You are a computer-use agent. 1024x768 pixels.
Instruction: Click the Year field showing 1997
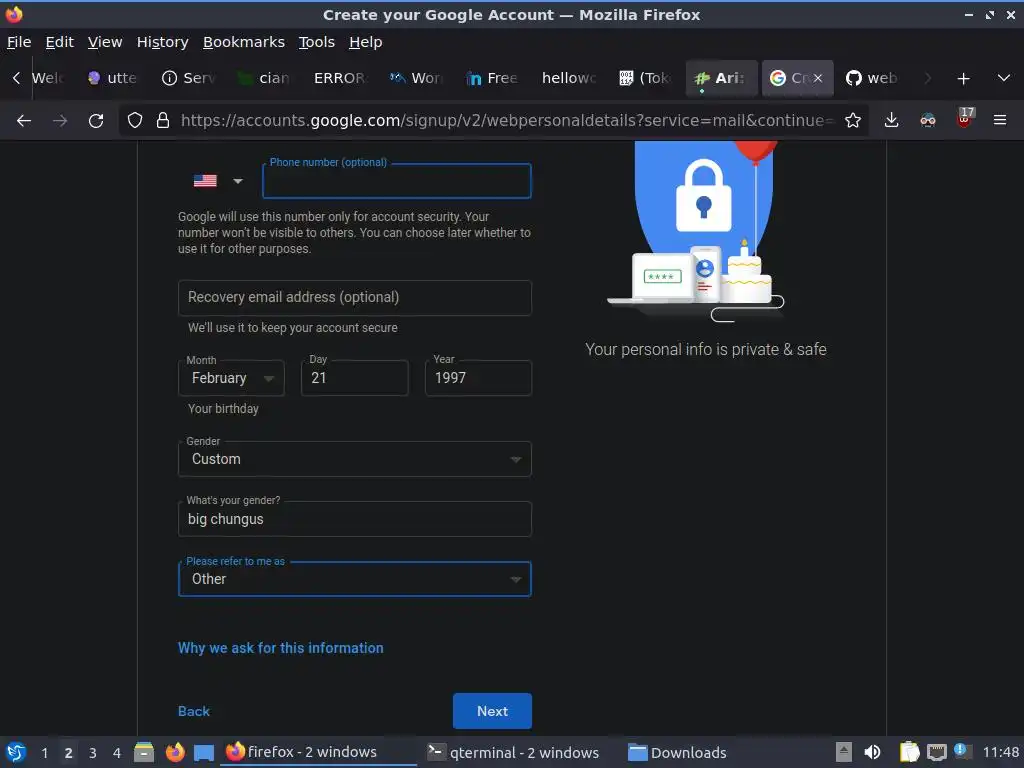(x=478, y=378)
